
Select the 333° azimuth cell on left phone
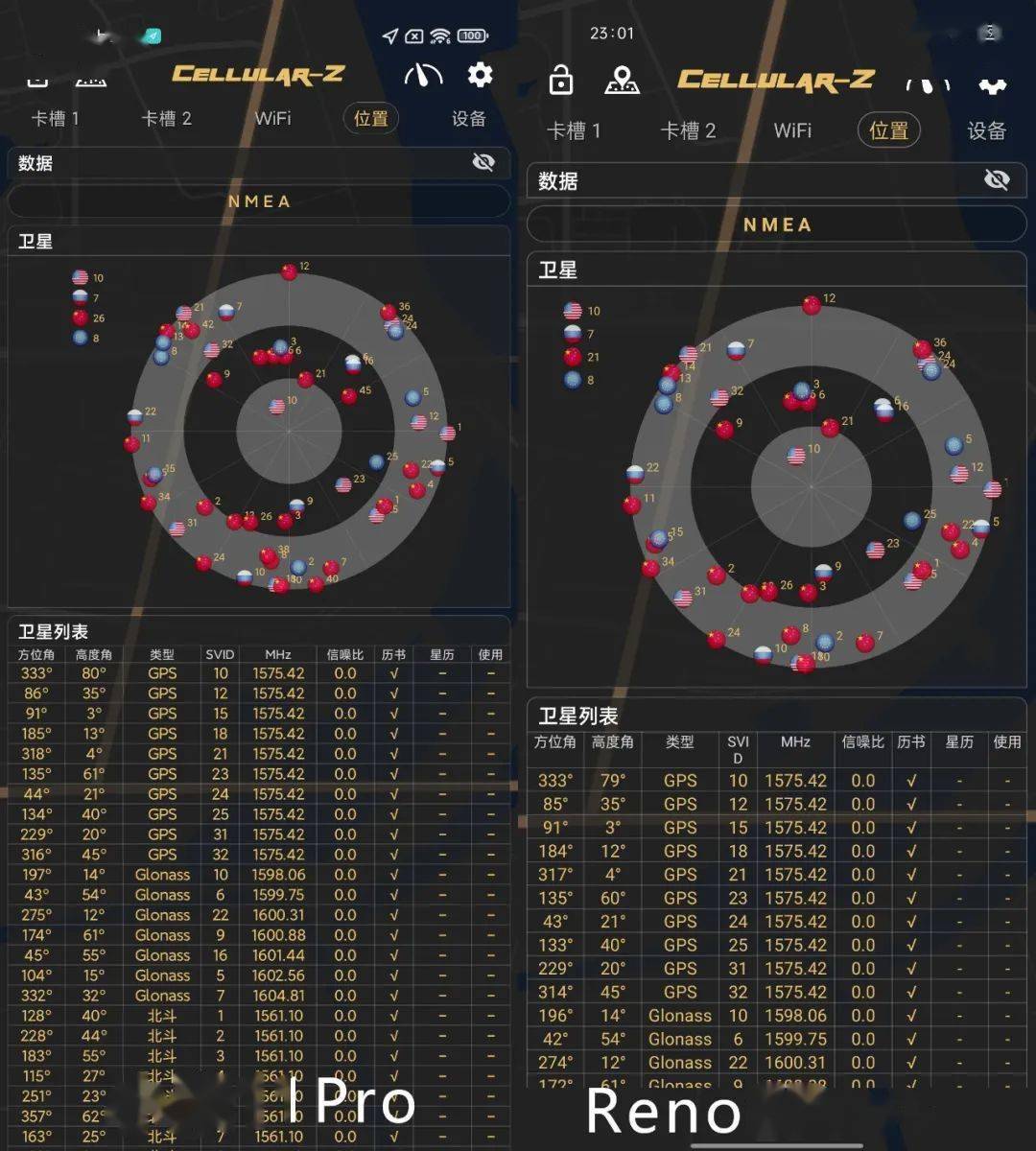coord(36,673)
